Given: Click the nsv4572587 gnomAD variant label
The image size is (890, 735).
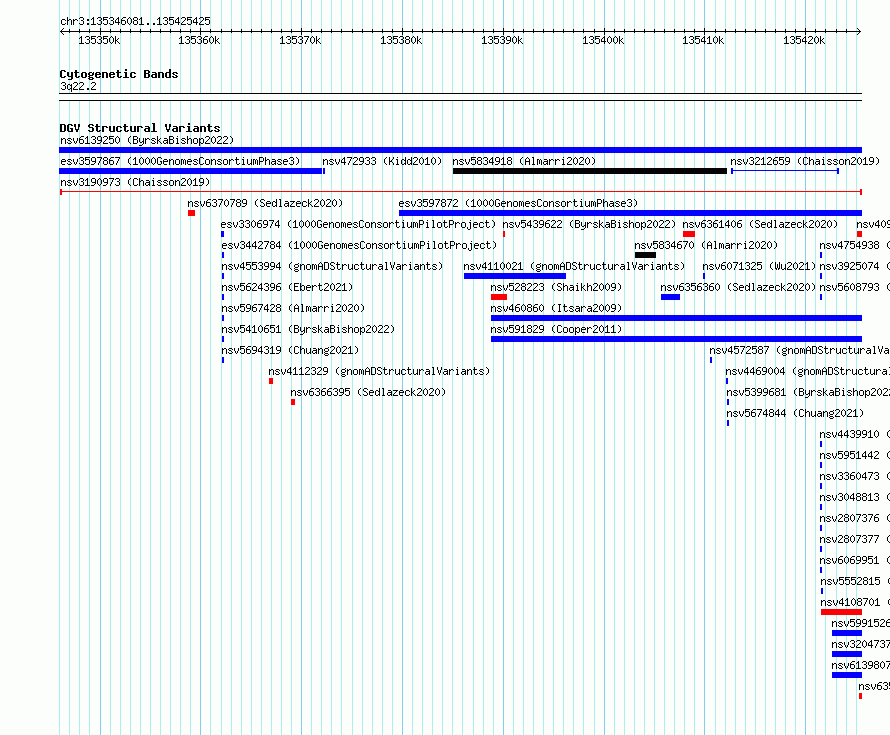Looking at the screenshot, I should click(799, 350).
